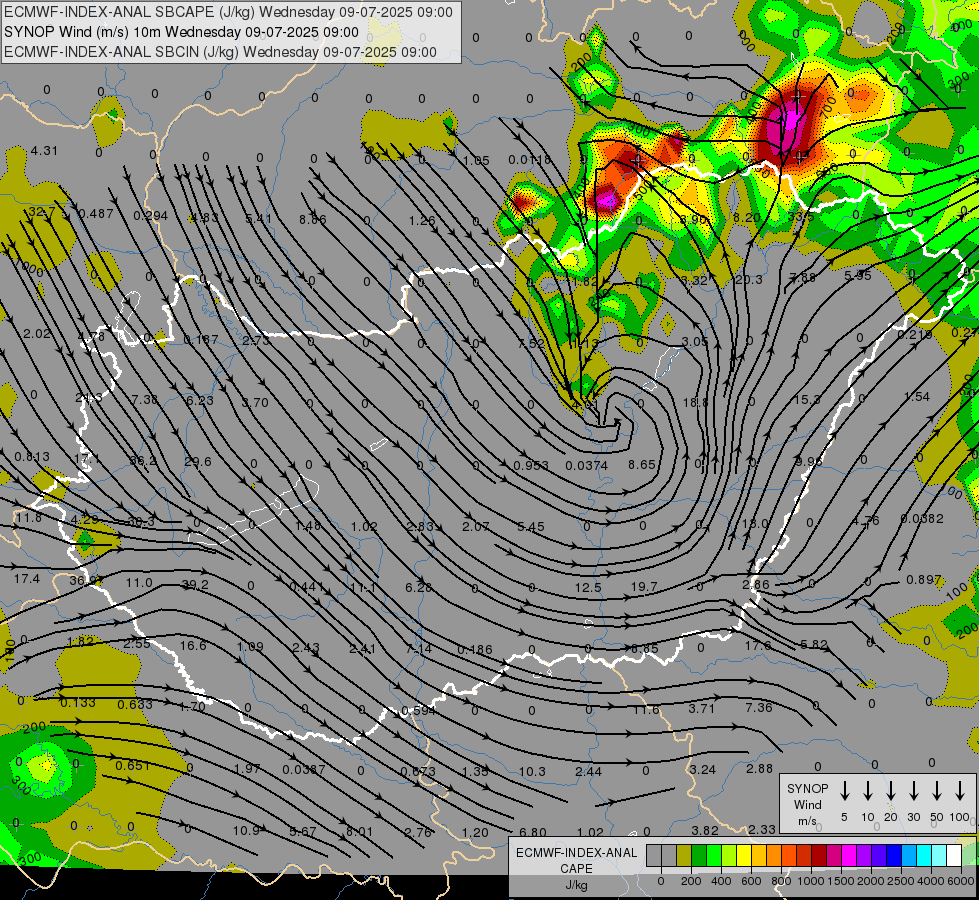Click the map value 8.86
This screenshot has height=900, width=979.
(312, 219)
